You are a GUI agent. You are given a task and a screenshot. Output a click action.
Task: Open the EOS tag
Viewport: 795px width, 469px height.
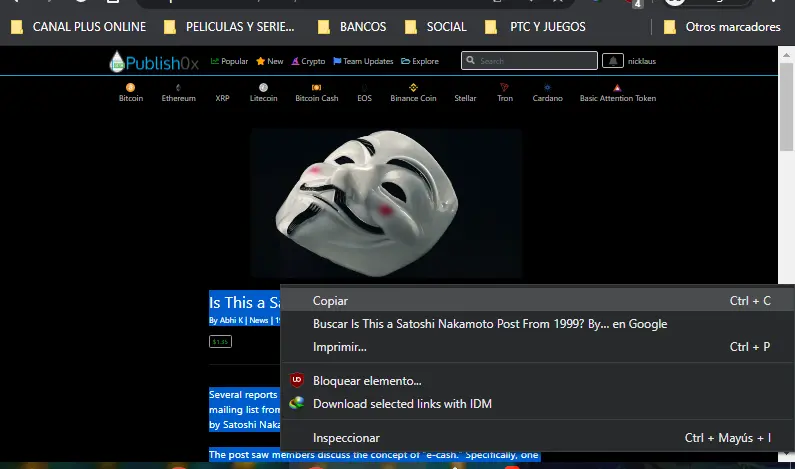[x=364, y=98]
